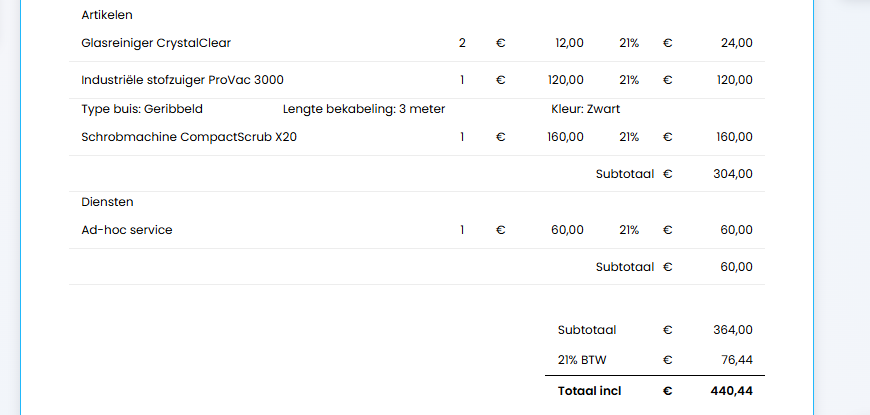The width and height of the screenshot is (870, 415).
Task: Click the Diensten section heading
Action: tap(107, 201)
